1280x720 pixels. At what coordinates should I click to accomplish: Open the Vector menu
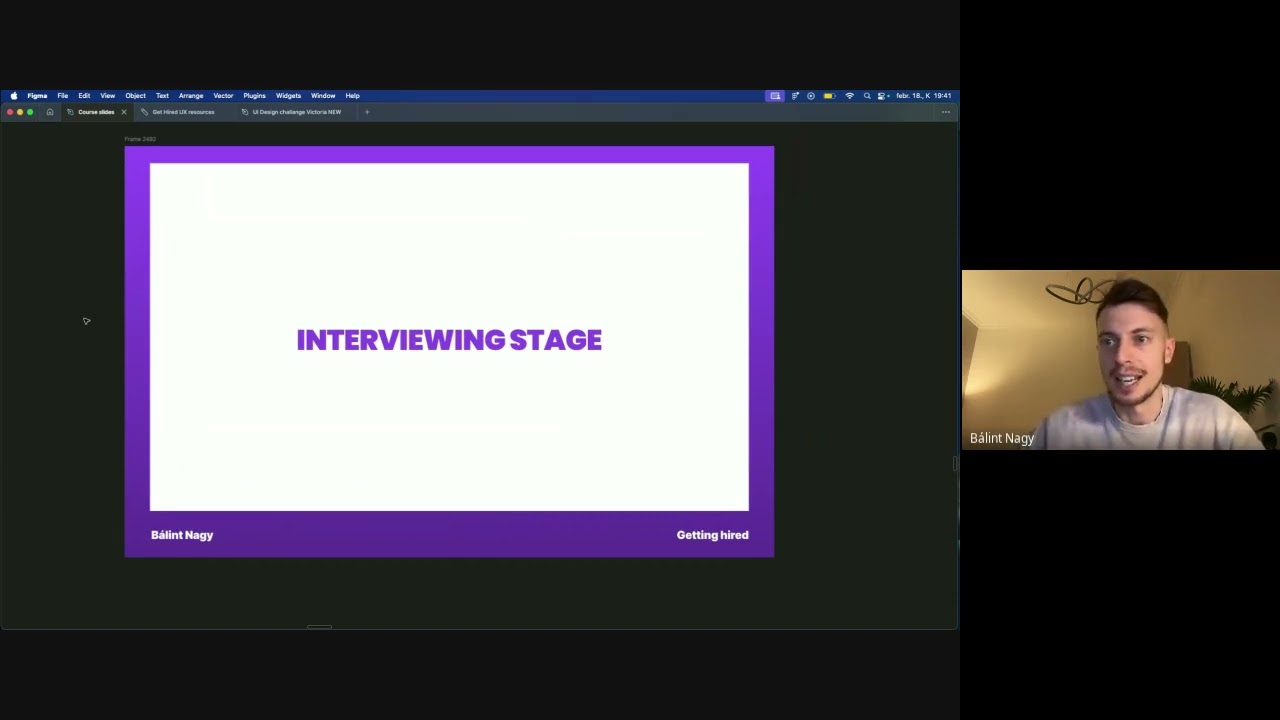coord(223,96)
